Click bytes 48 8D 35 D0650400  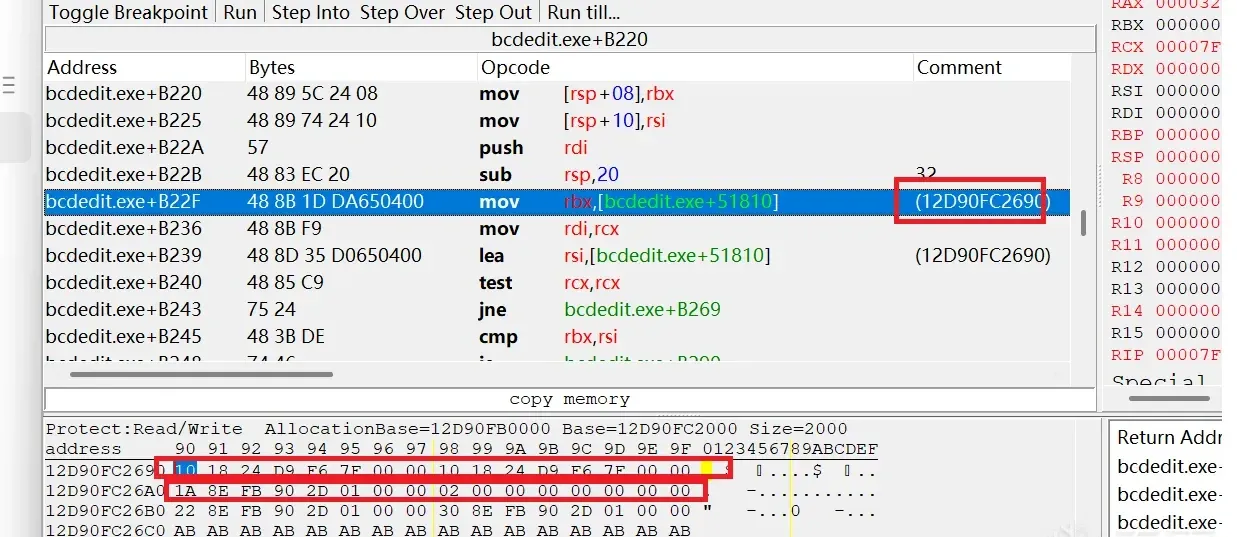point(334,256)
